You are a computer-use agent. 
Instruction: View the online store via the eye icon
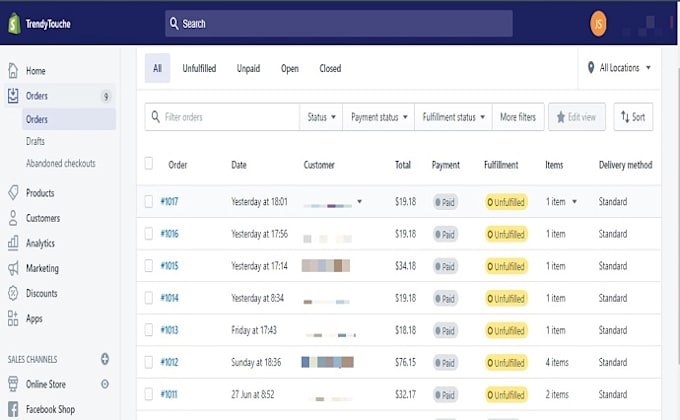tap(105, 384)
